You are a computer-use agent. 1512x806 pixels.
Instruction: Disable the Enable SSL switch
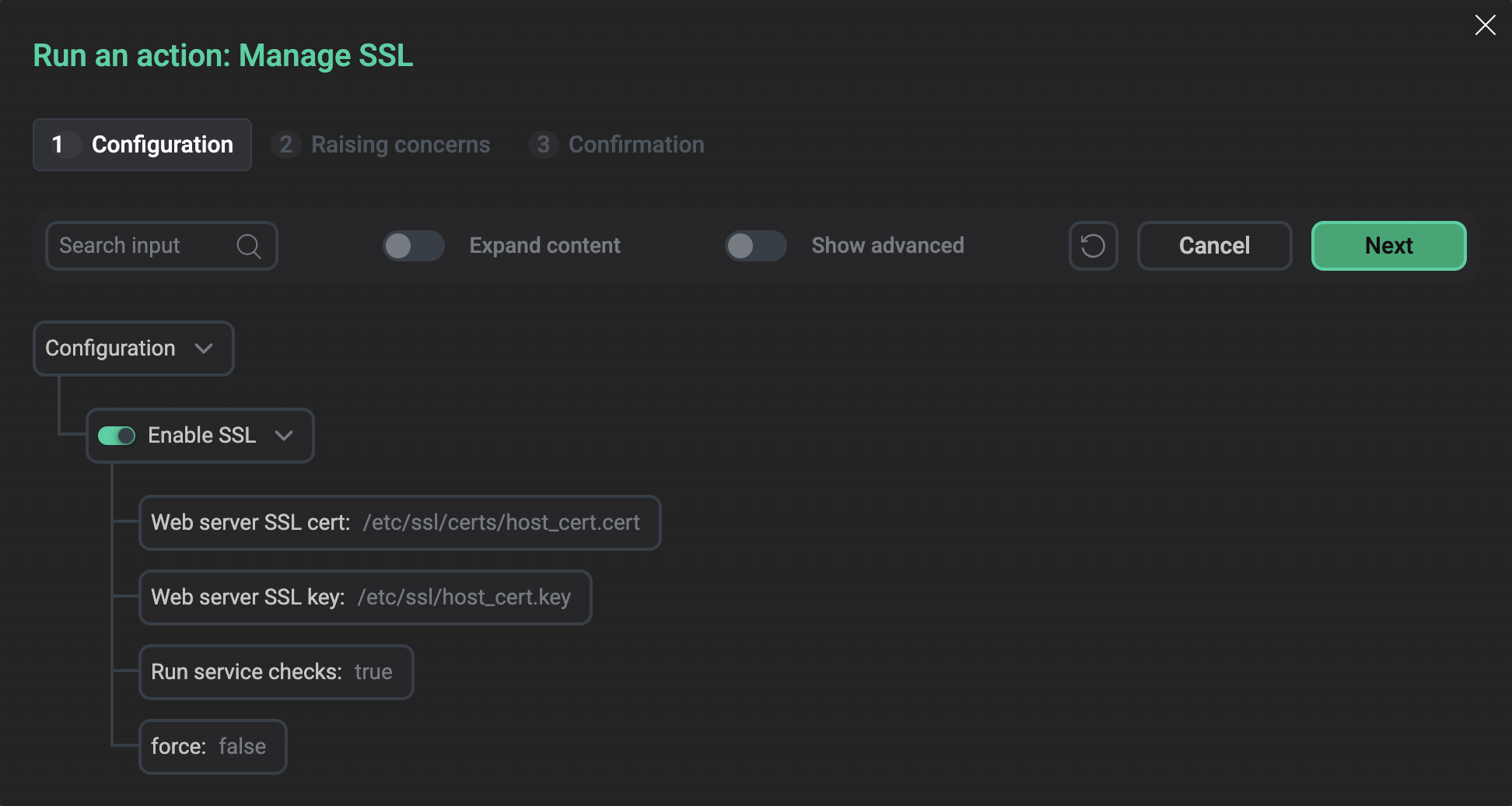coord(117,436)
